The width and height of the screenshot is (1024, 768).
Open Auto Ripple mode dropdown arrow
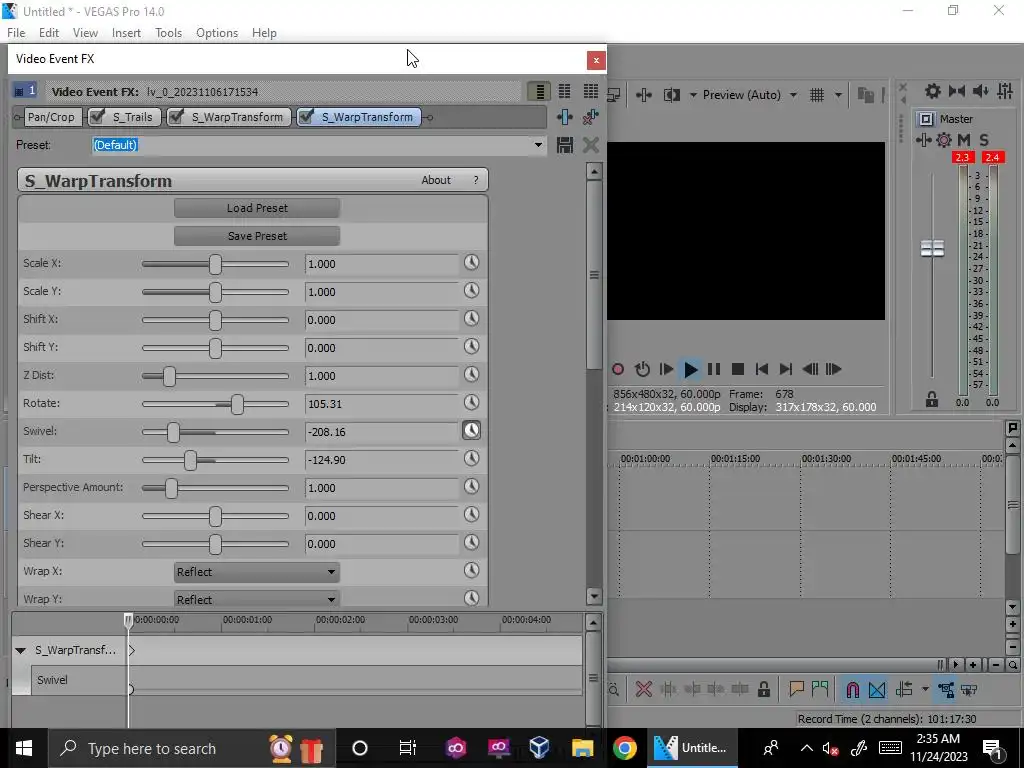click(925, 689)
